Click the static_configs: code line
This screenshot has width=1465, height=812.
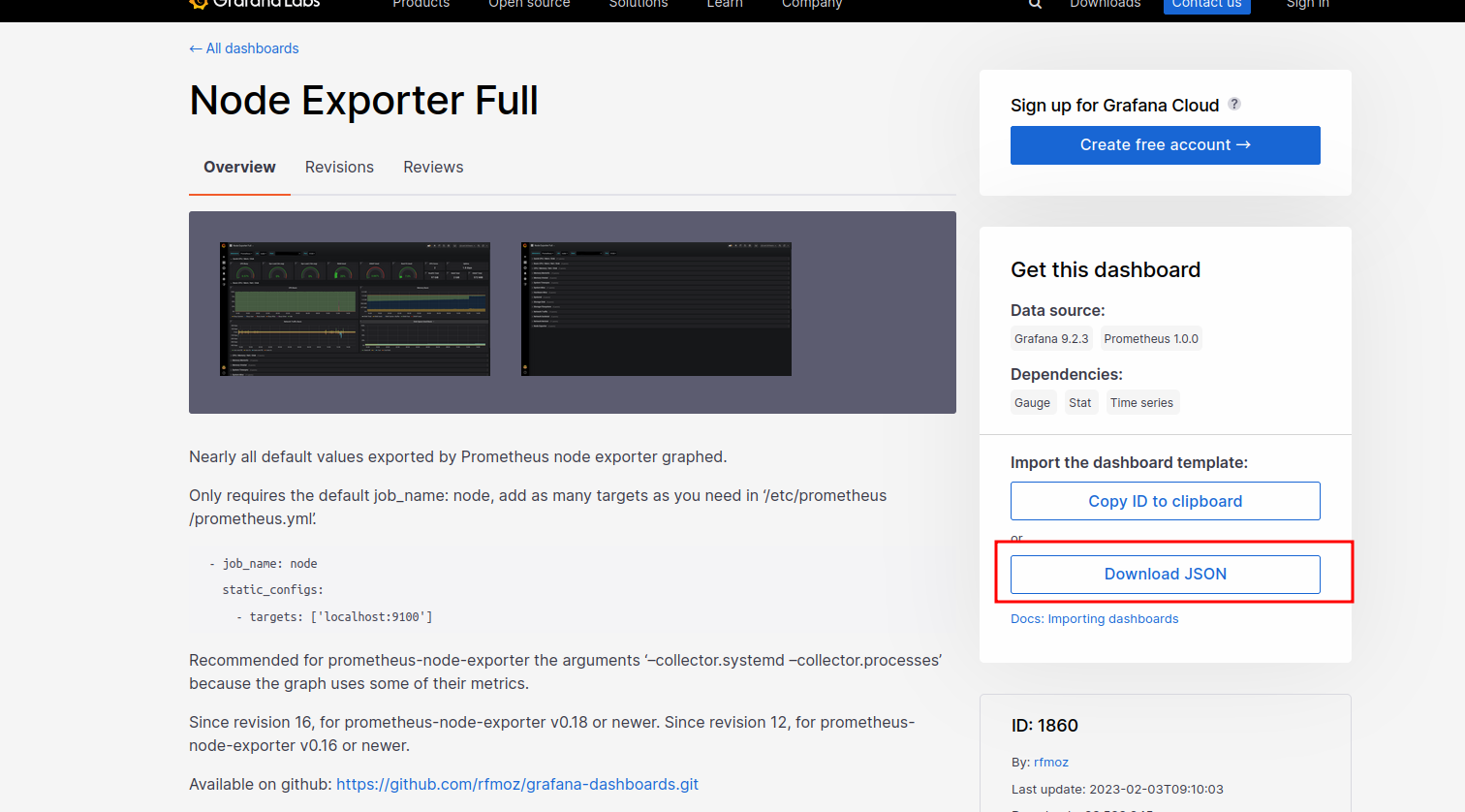pos(272,590)
